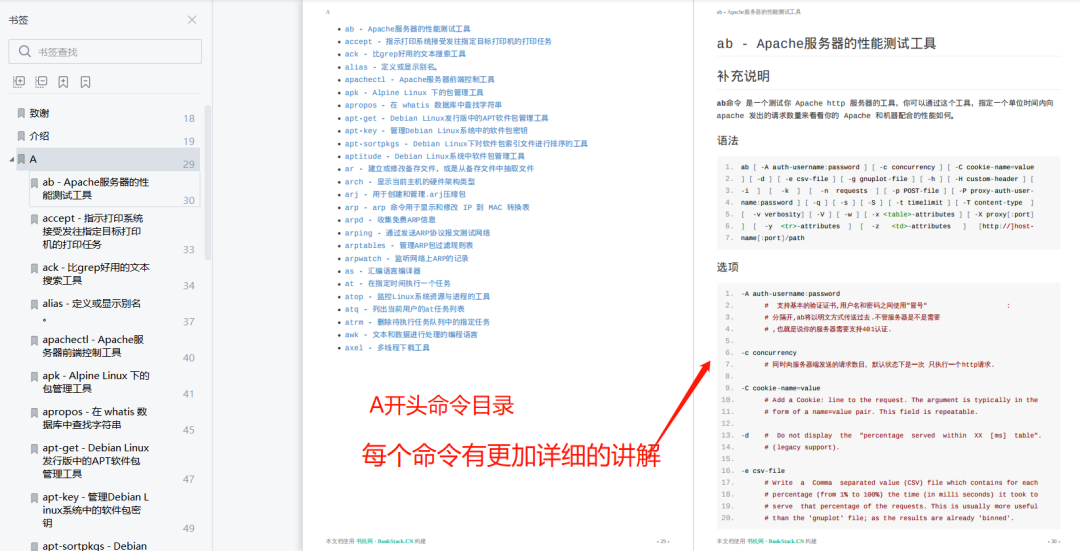1080x551 pixels.
Task: Click the 'apropos' contents link
Action: tap(423, 105)
